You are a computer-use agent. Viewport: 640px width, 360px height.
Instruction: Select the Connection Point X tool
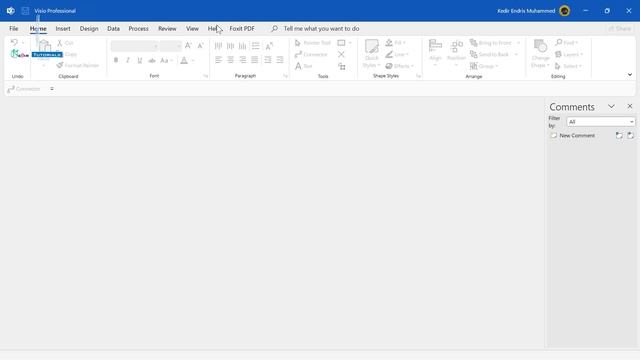click(341, 54)
